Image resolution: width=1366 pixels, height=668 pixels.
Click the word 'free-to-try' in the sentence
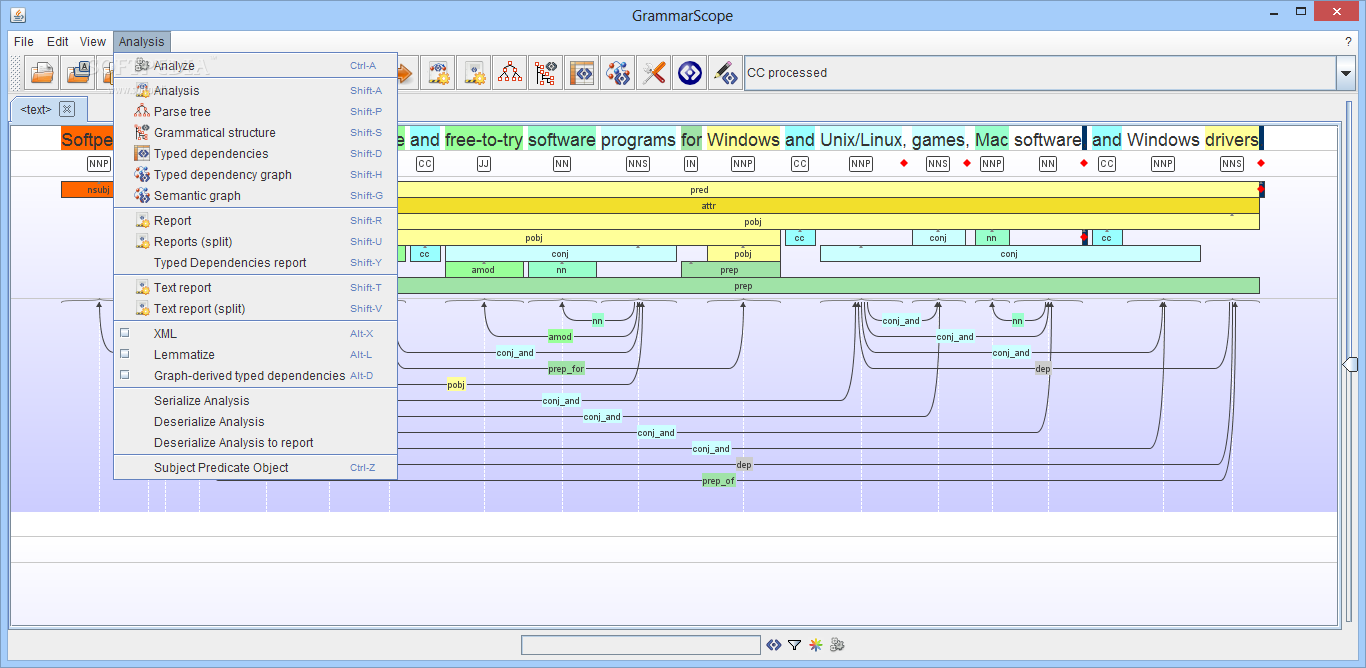tap(484, 140)
